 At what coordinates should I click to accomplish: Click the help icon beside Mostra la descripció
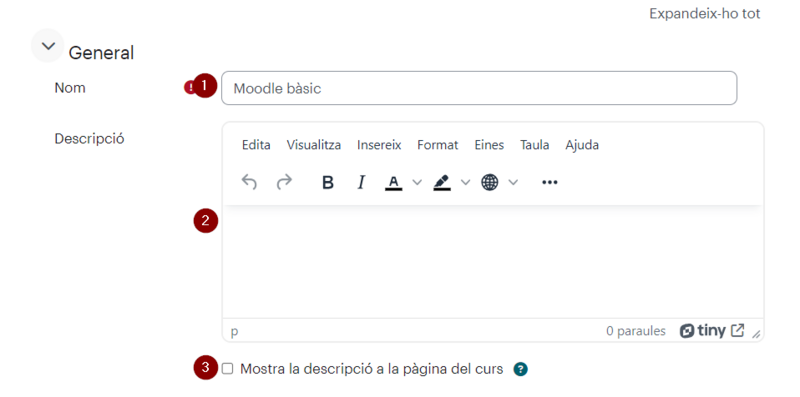520,369
